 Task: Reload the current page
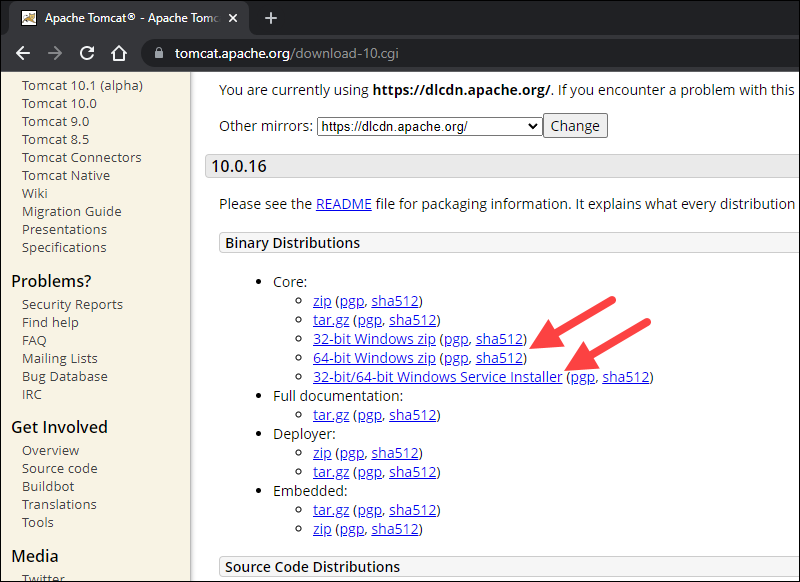[x=86, y=53]
